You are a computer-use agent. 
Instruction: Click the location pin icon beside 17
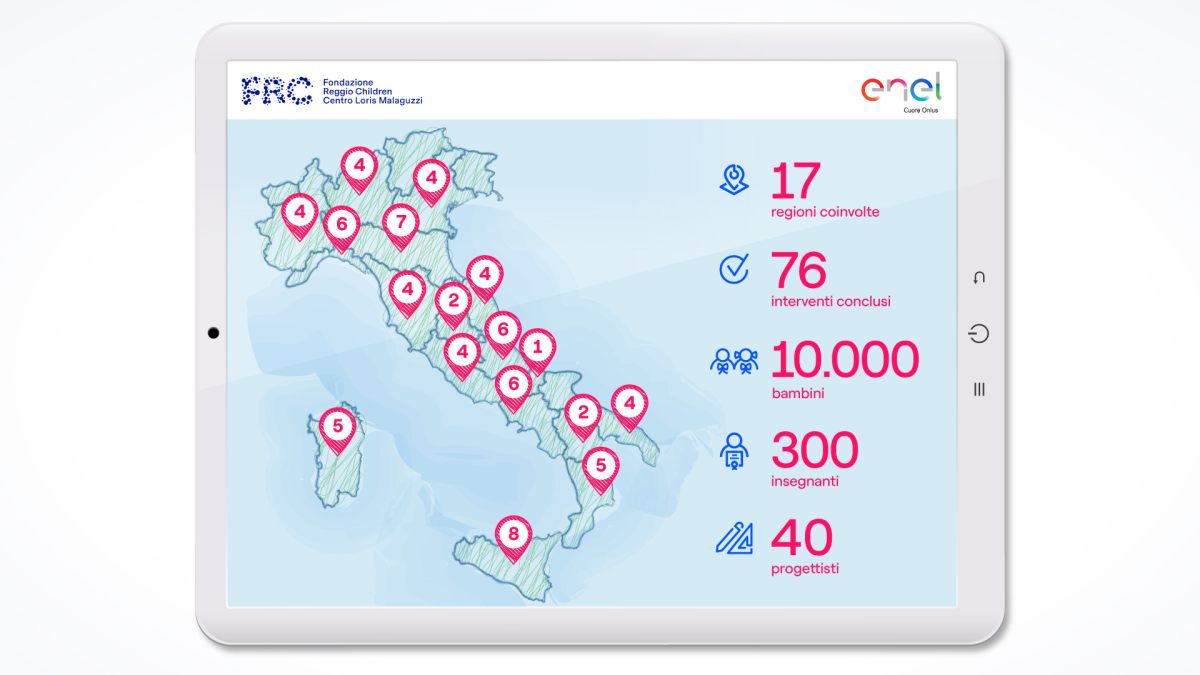(734, 181)
